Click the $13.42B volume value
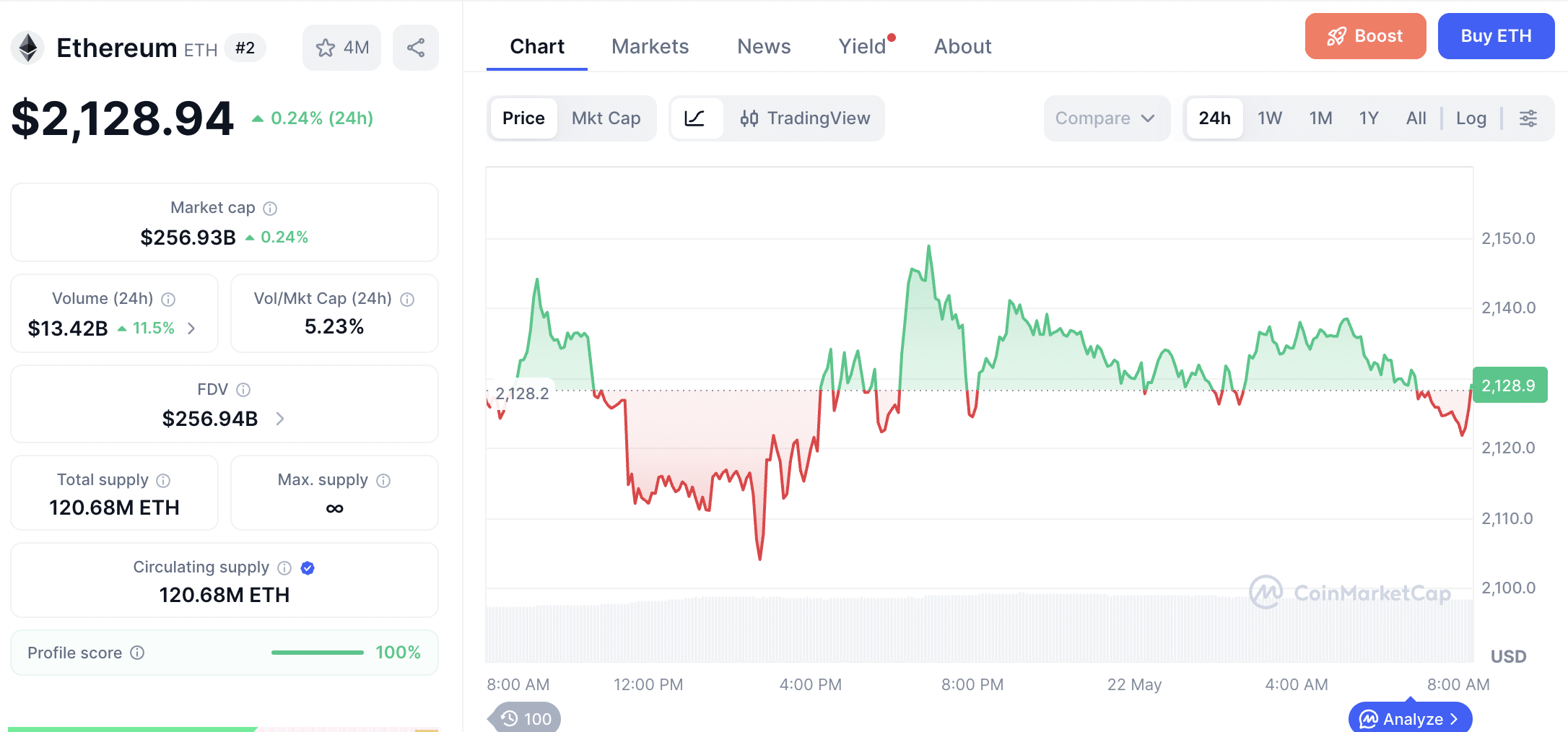1568x732 pixels. [68, 328]
